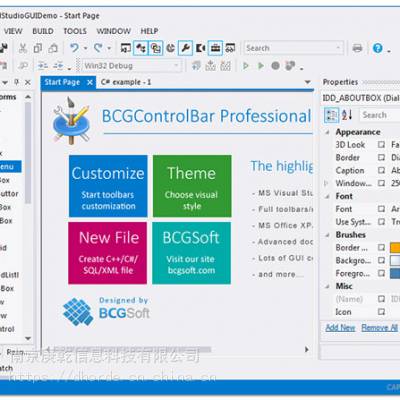This screenshot has height=400, width=400.
Task: Click the Print icon
Action: point(357,48)
